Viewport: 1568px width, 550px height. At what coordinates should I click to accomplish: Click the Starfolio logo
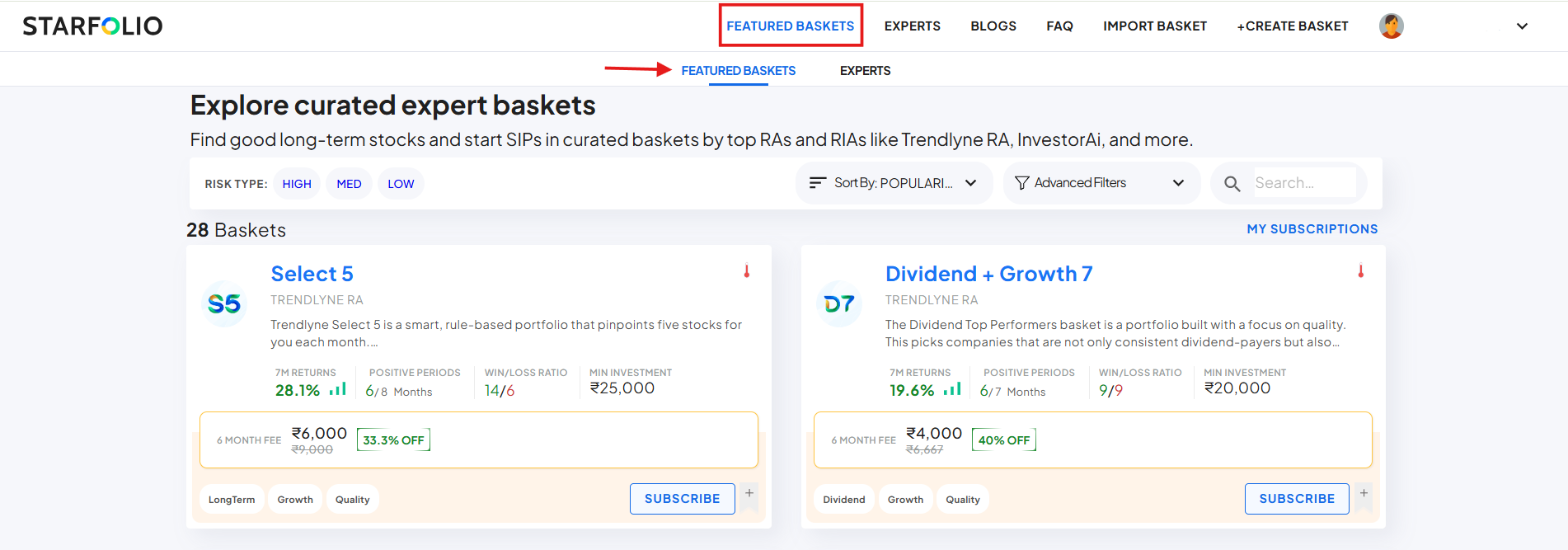[92, 26]
